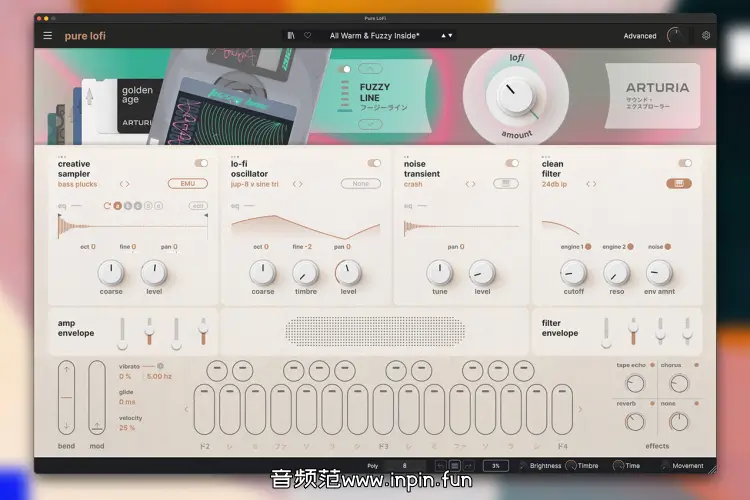
Task: Open crash noise sample name
Action: [413, 184]
